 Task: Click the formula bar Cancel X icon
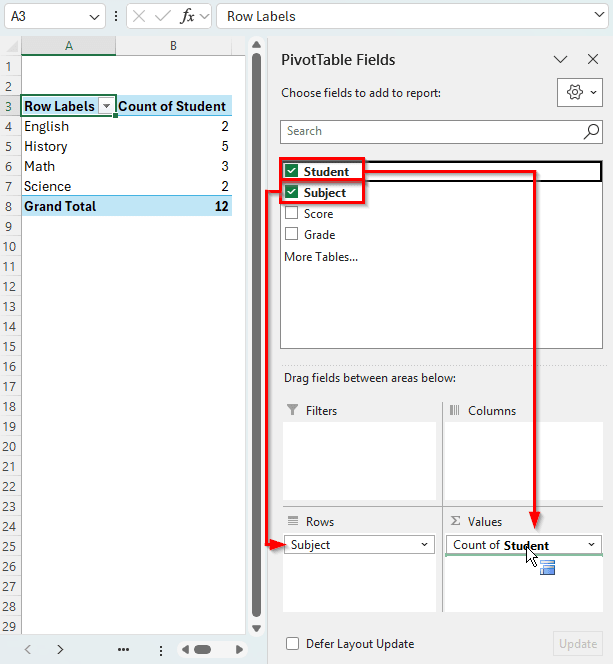[140, 16]
